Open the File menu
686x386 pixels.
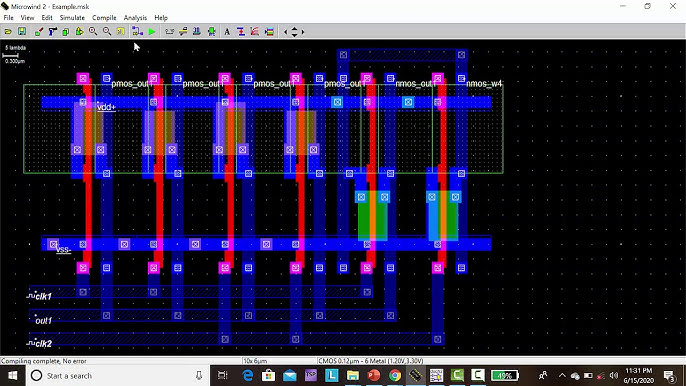(8, 18)
